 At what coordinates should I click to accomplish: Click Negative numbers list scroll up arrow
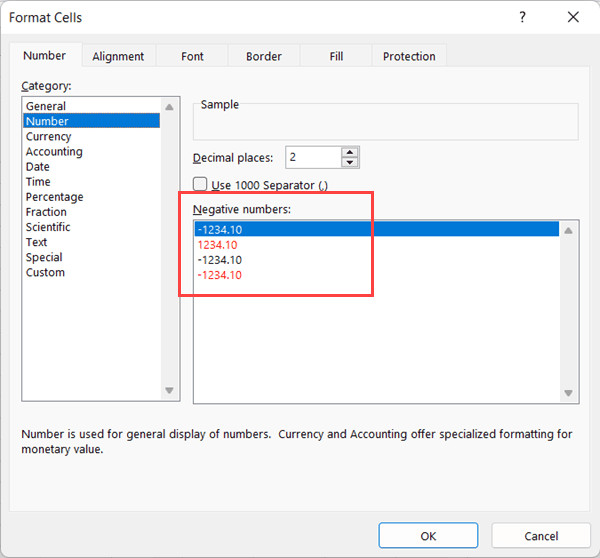tap(569, 230)
